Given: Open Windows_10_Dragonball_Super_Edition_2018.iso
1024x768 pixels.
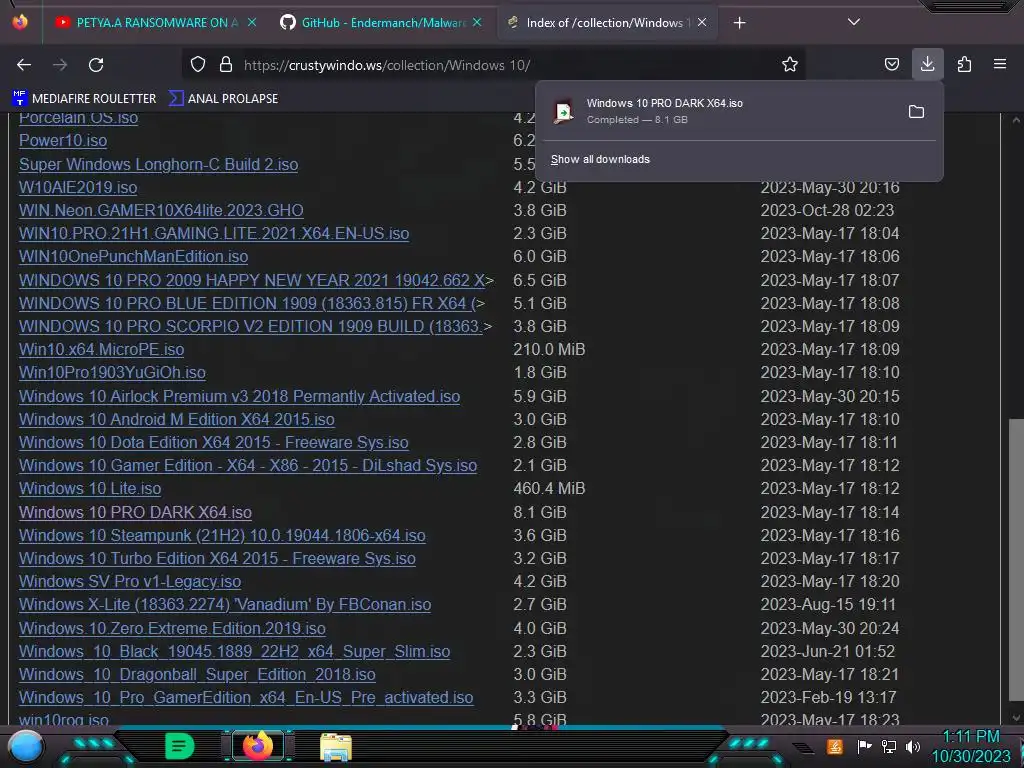Looking at the screenshot, I should coord(197,674).
